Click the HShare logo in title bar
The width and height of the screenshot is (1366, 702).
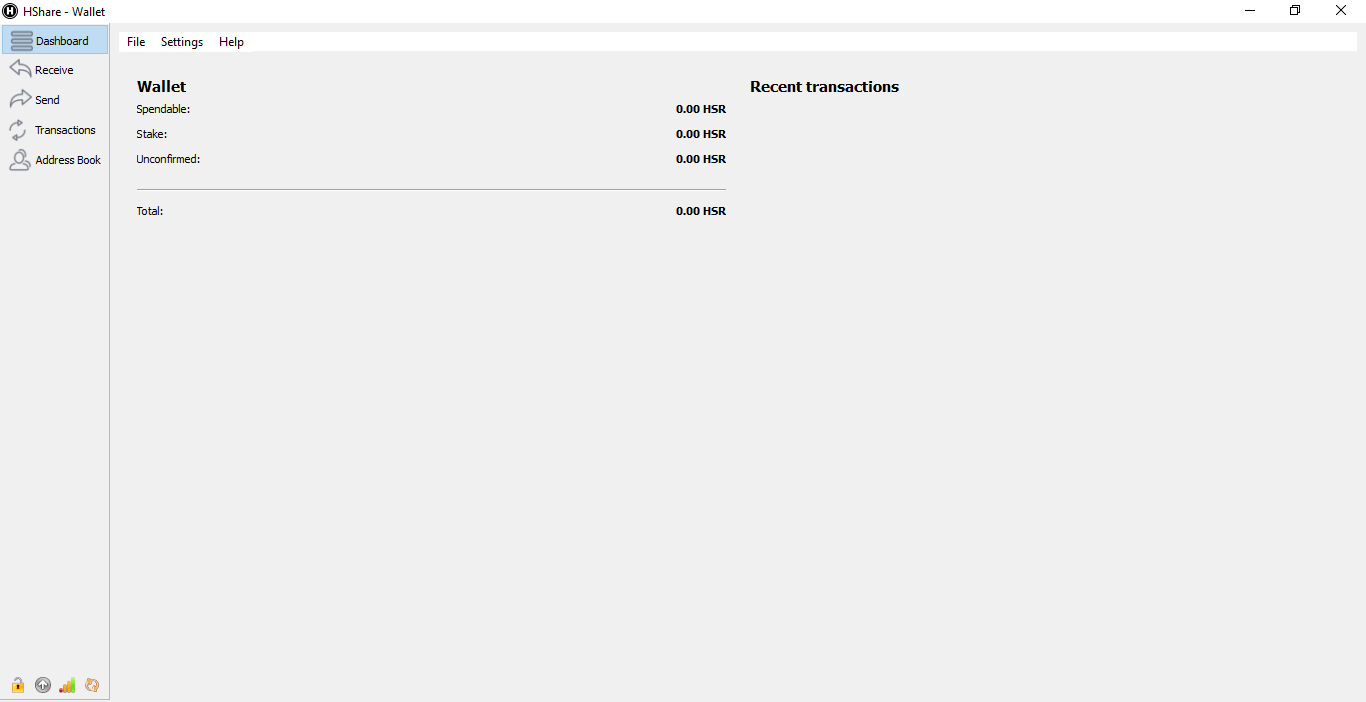[11, 11]
